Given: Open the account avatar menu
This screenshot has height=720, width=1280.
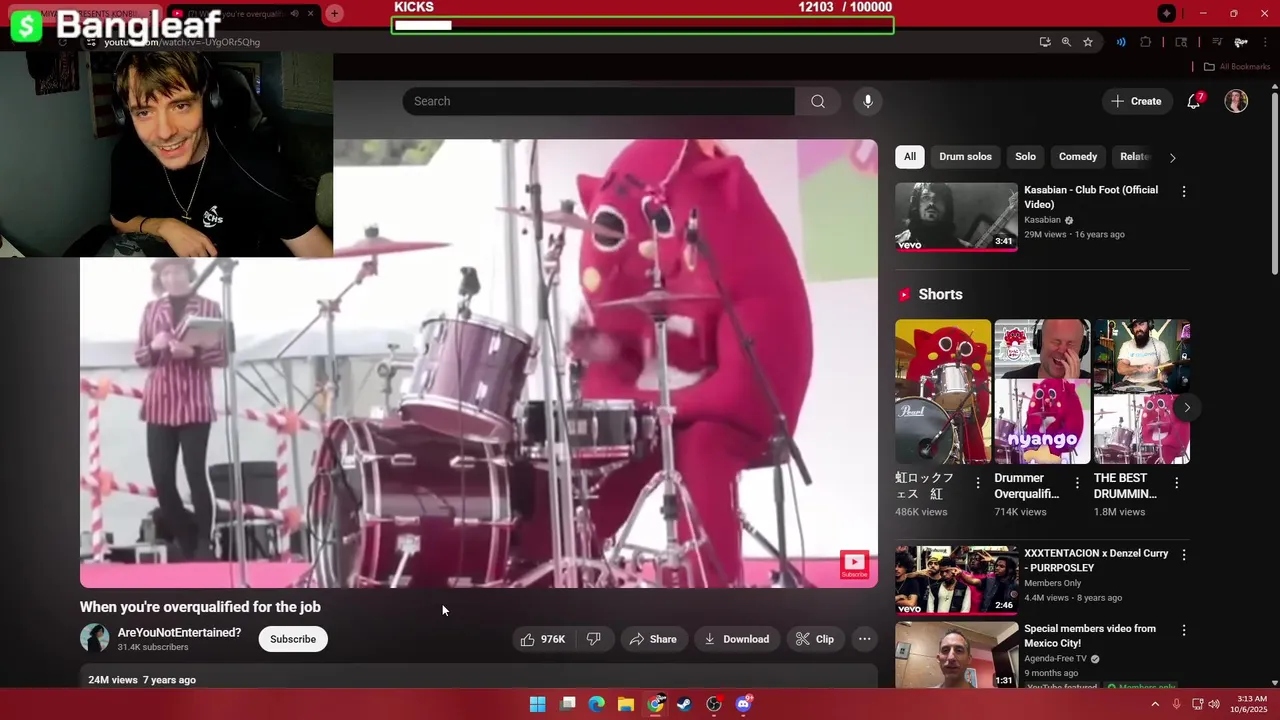Looking at the screenshot, I should point(1236,101).
